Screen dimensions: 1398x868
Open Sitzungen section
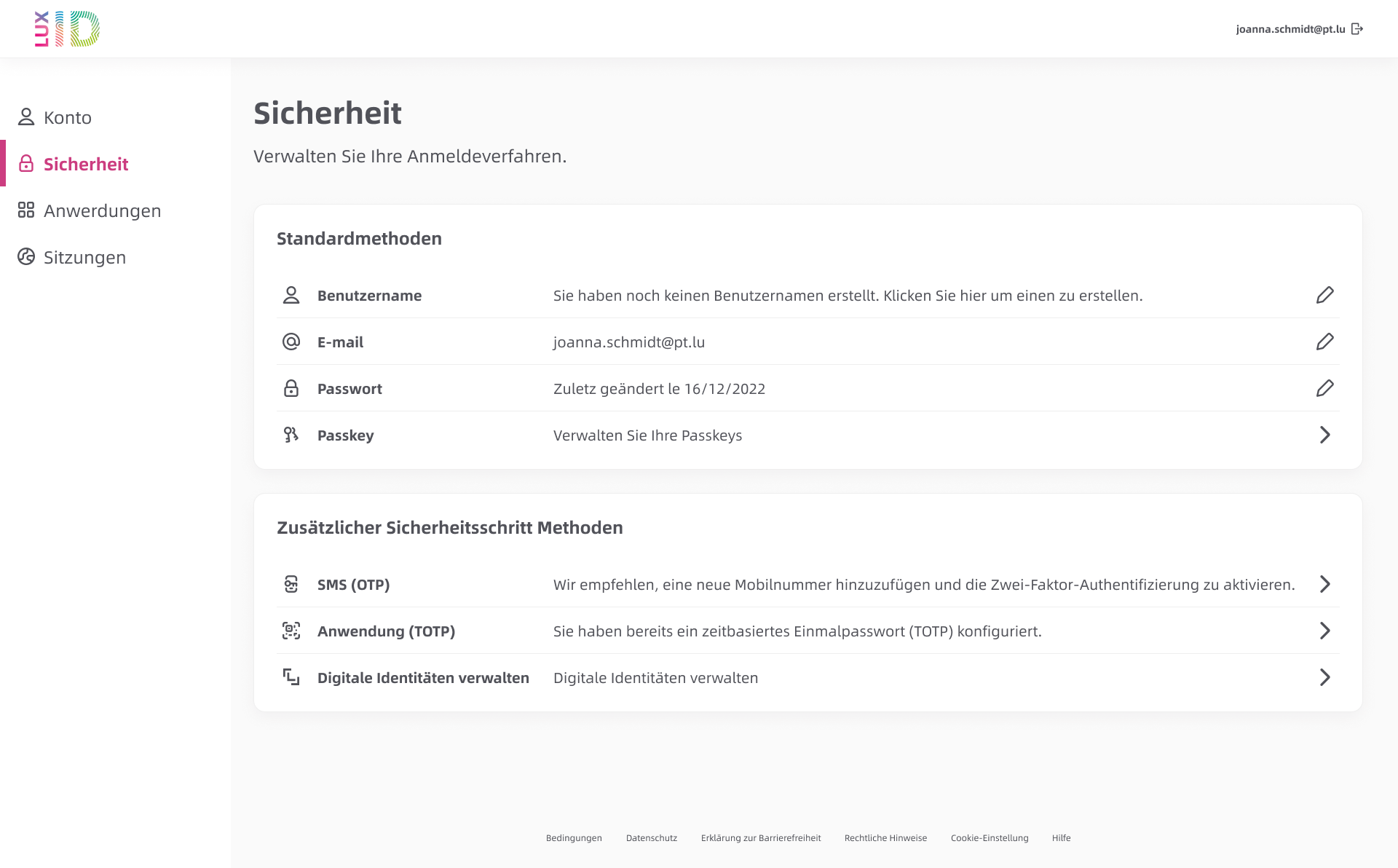point(115,257)
